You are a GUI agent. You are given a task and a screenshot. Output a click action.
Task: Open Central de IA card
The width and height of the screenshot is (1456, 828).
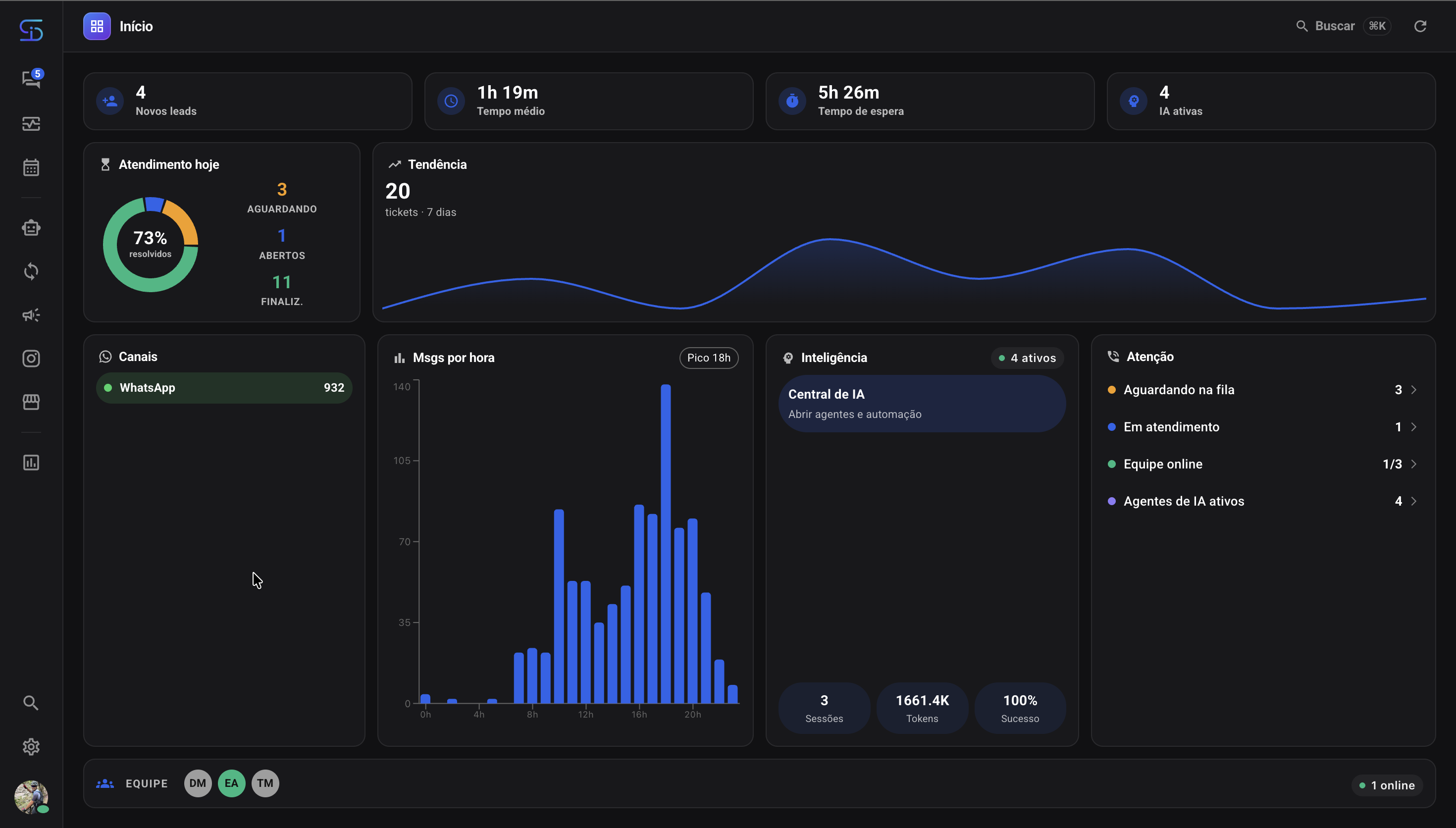[922, 403]
